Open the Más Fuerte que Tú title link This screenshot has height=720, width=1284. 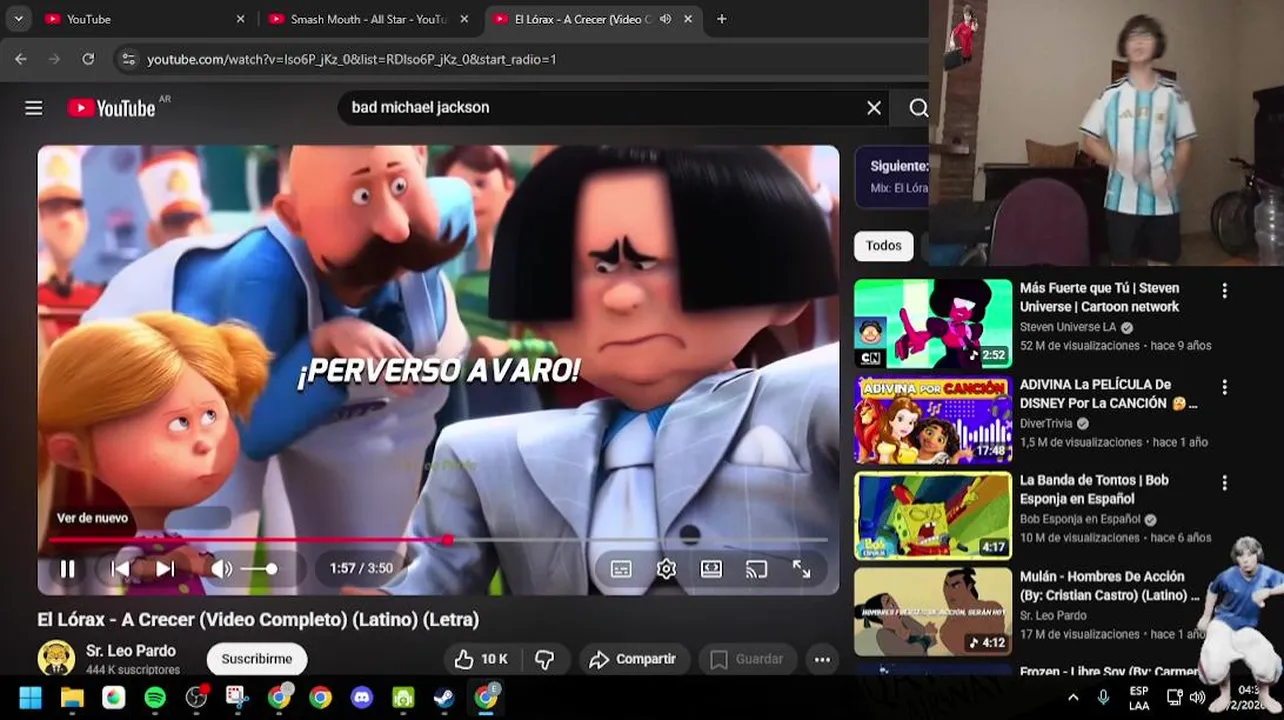tap(1099, 297)
